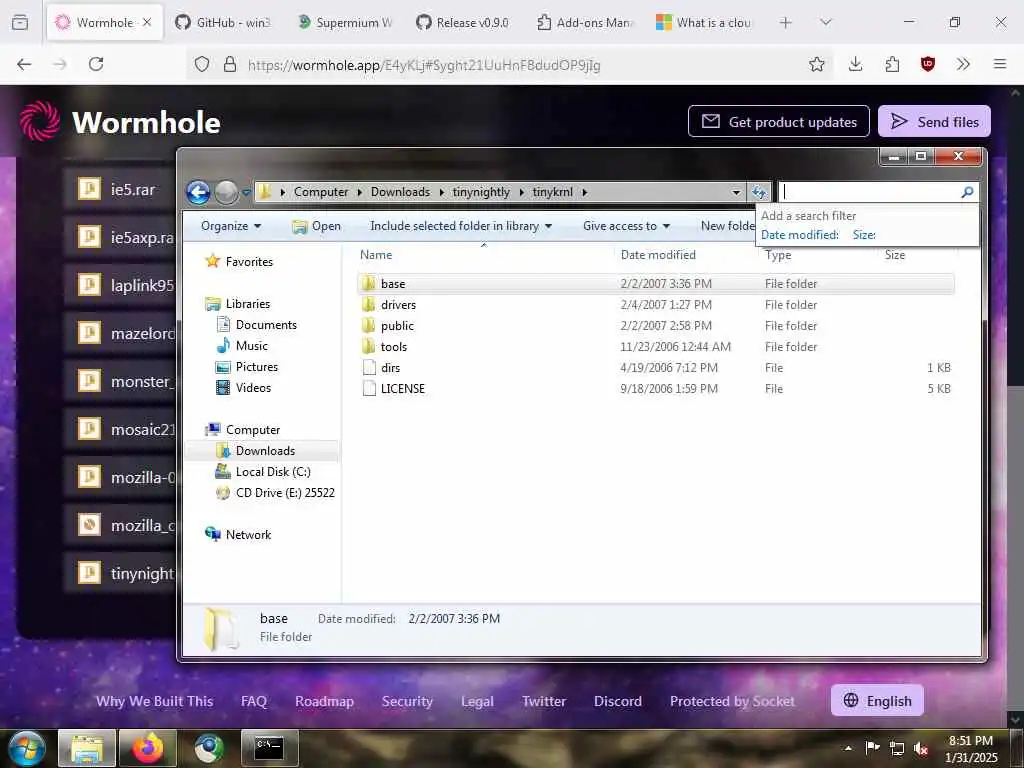Switch to the GitHub - win3 tab

coord(223,22)
